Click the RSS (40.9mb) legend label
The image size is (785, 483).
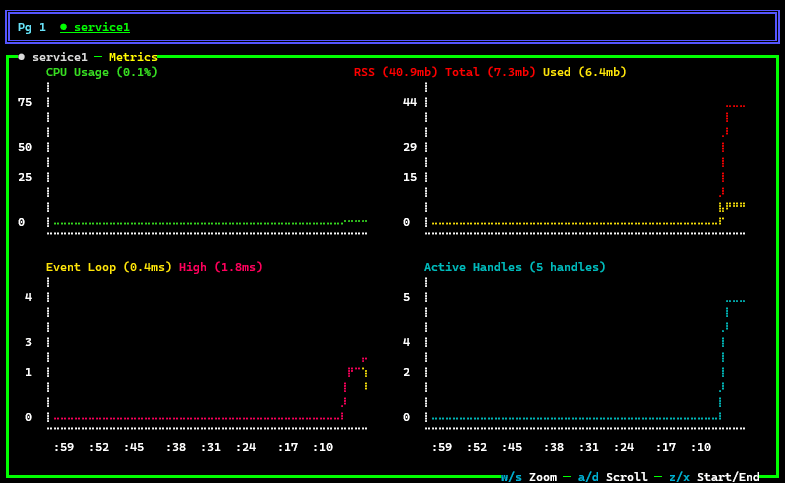[x=396, y=72]
